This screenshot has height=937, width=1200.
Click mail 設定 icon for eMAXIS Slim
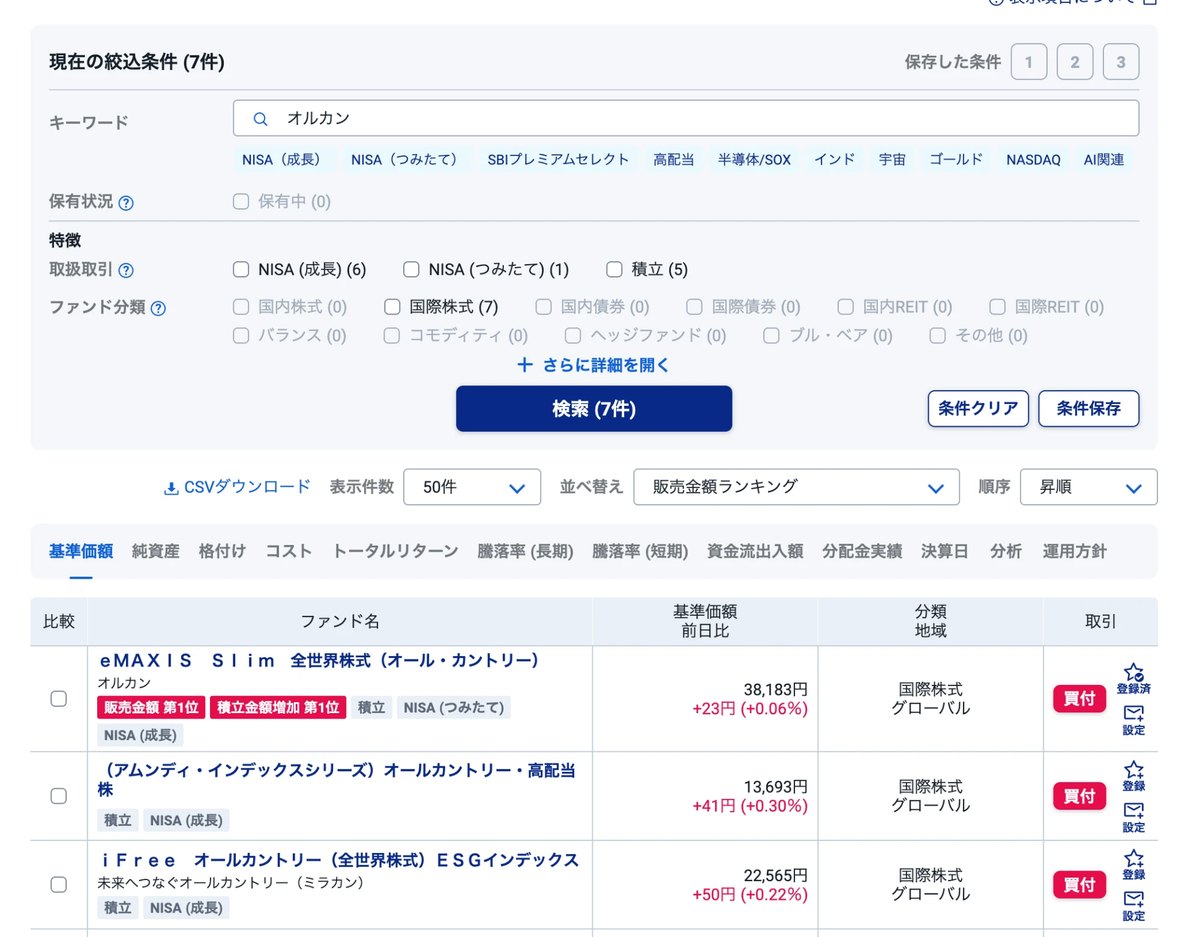point(1133,713)
